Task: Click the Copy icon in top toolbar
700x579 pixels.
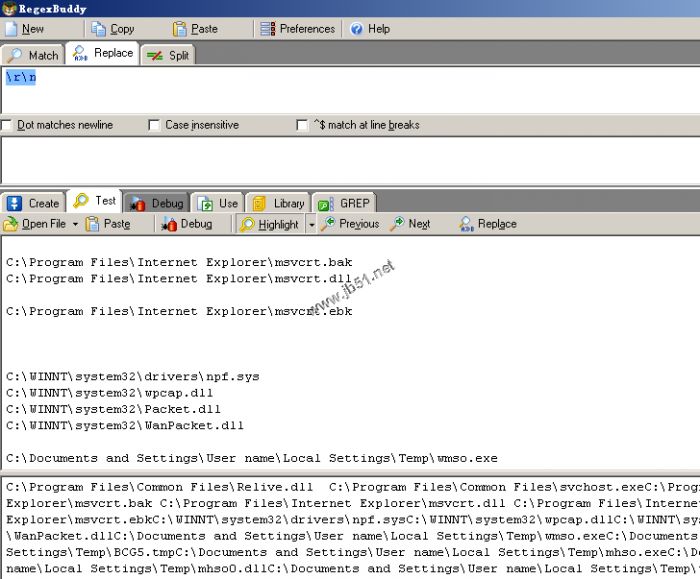Action: (98, 29)
